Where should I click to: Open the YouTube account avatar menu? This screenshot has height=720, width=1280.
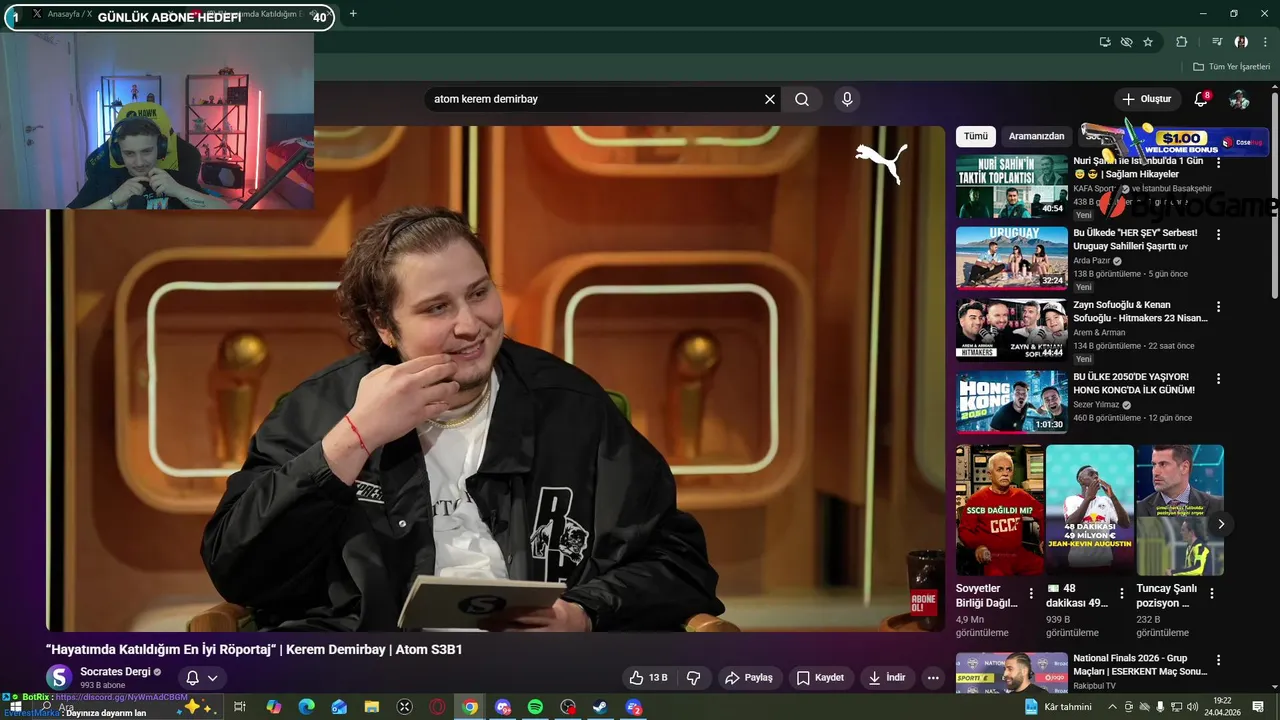pyautogui.click(x=1239, y=99)
